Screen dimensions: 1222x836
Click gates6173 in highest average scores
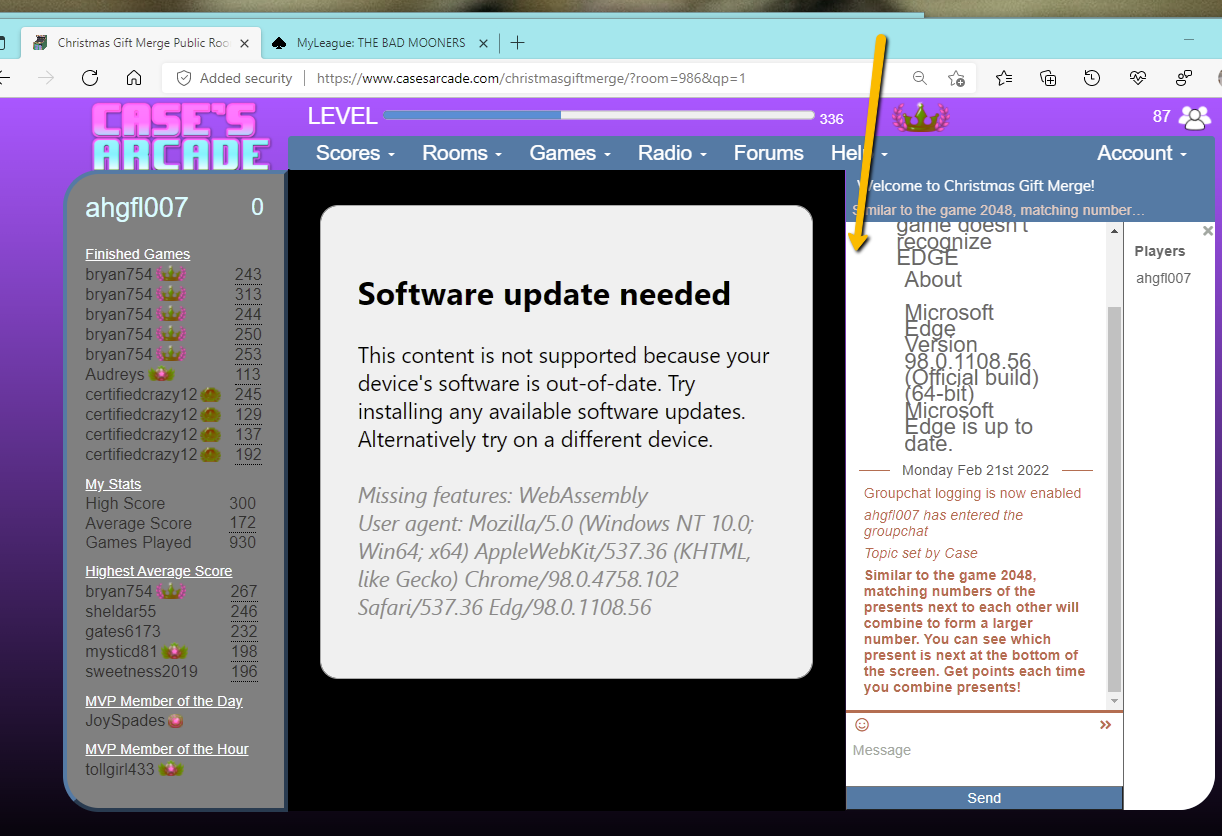(122, 631)
